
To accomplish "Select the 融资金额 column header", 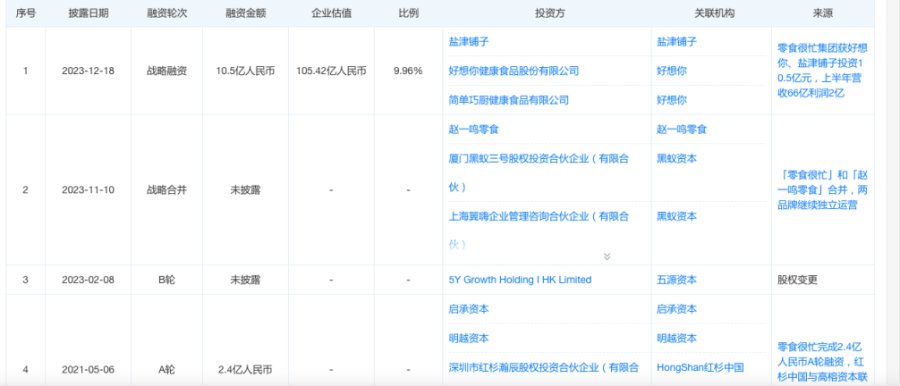I will click(x=245, y=14).
